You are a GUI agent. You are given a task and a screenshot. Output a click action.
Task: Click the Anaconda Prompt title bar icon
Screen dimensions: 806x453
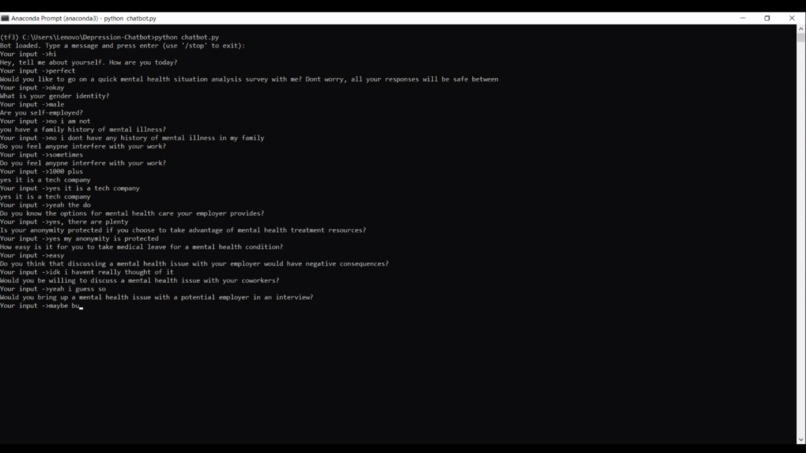pos(5,18)
